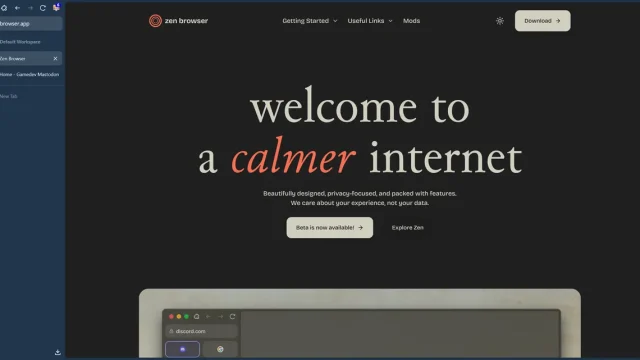Image resolution: width=640 pixels, height=360 pixels.
Task: Click 'Beta is now available!' button
Action: pos(329,227)
